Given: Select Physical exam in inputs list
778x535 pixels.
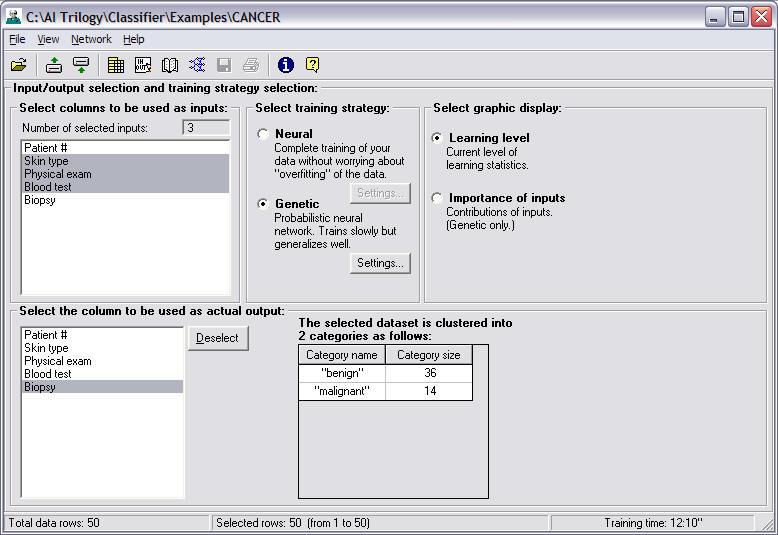Looking at the screenshot, I should coord(126,174).
